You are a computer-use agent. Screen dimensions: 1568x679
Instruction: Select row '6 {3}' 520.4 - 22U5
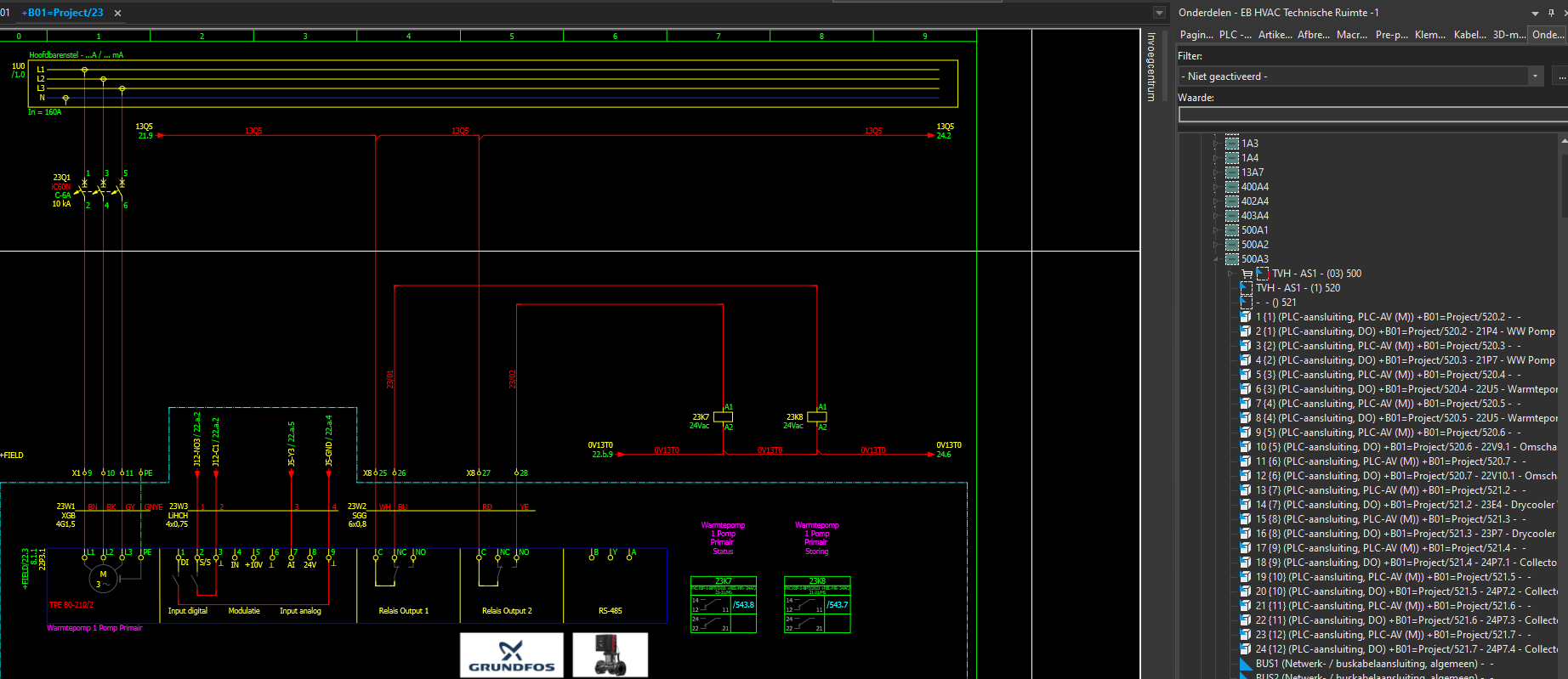click(x=1407, y=389)
